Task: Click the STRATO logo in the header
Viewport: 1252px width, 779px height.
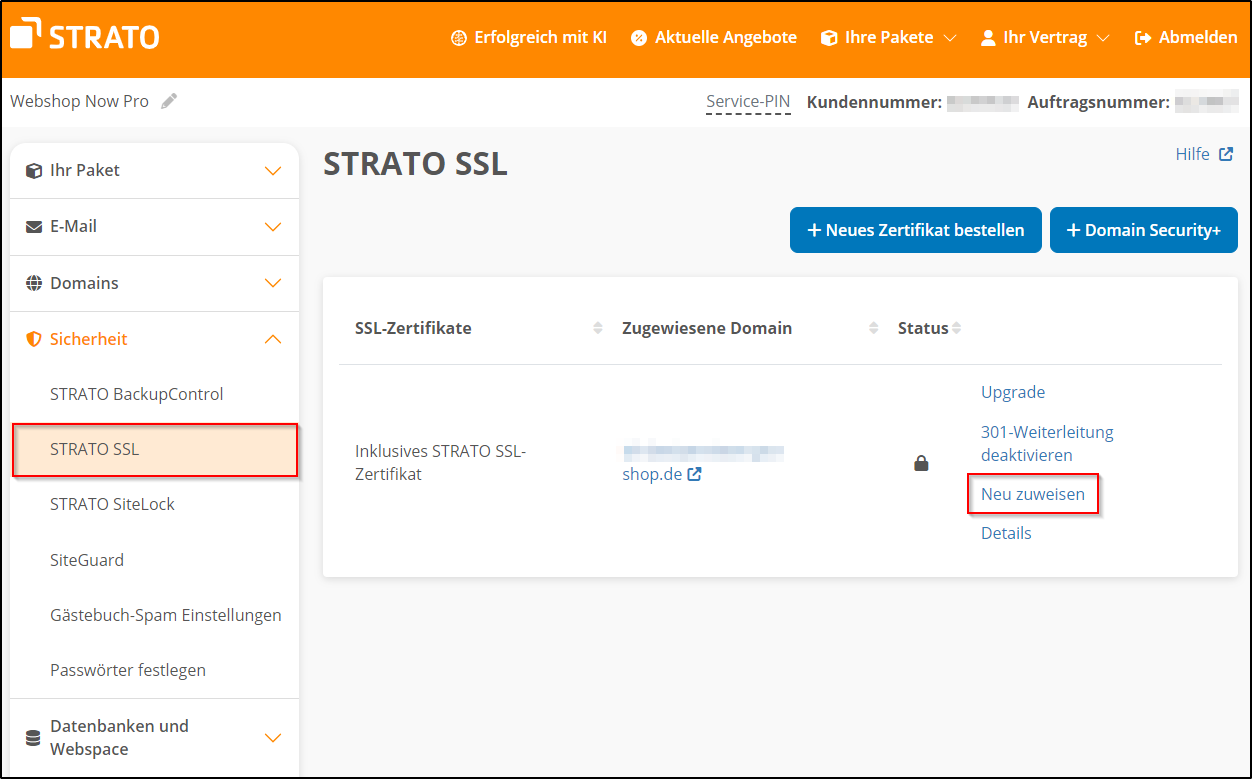Action: [x=84, y=34]
